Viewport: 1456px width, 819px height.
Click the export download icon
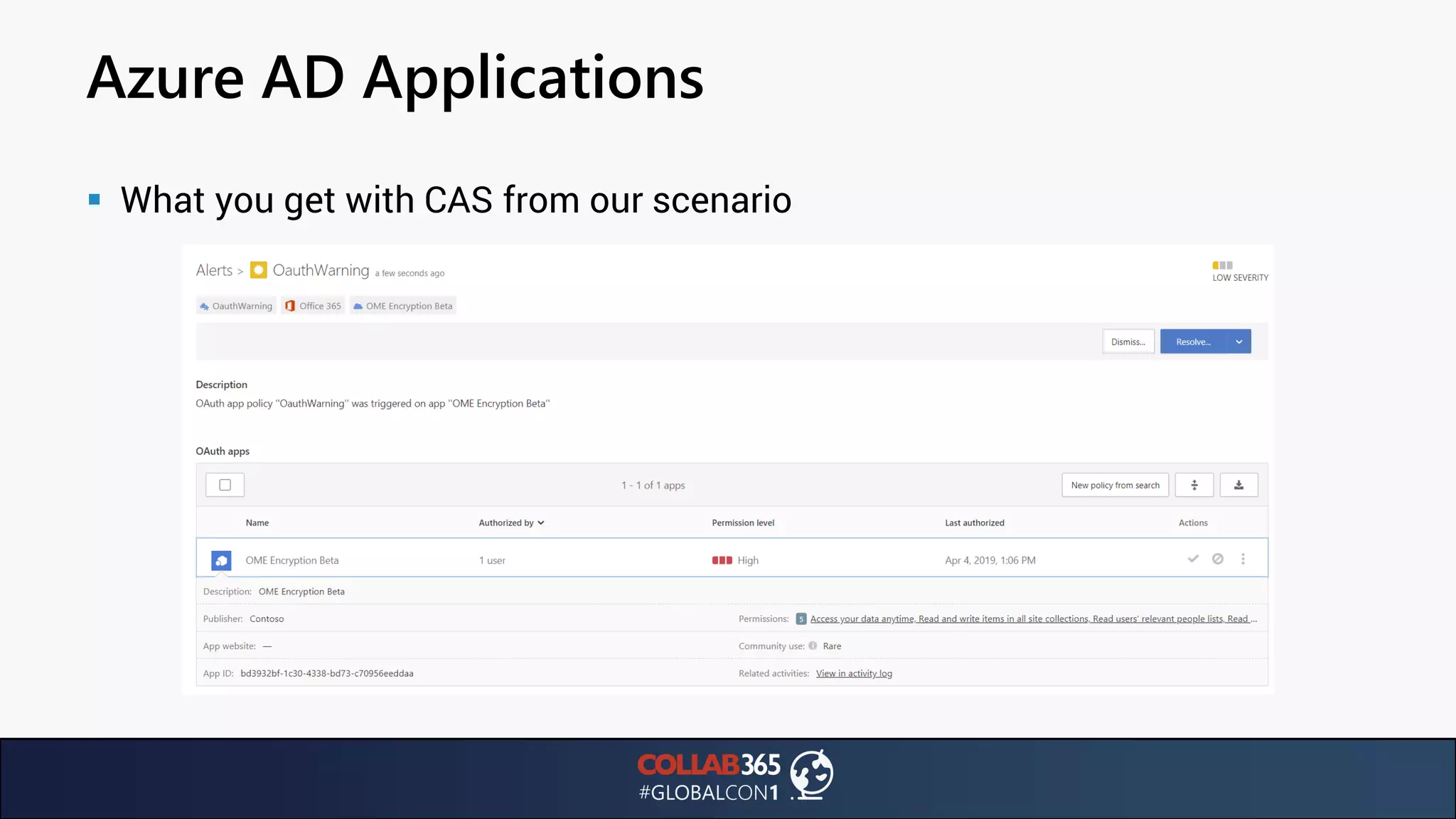click(x=1238, y=485)
